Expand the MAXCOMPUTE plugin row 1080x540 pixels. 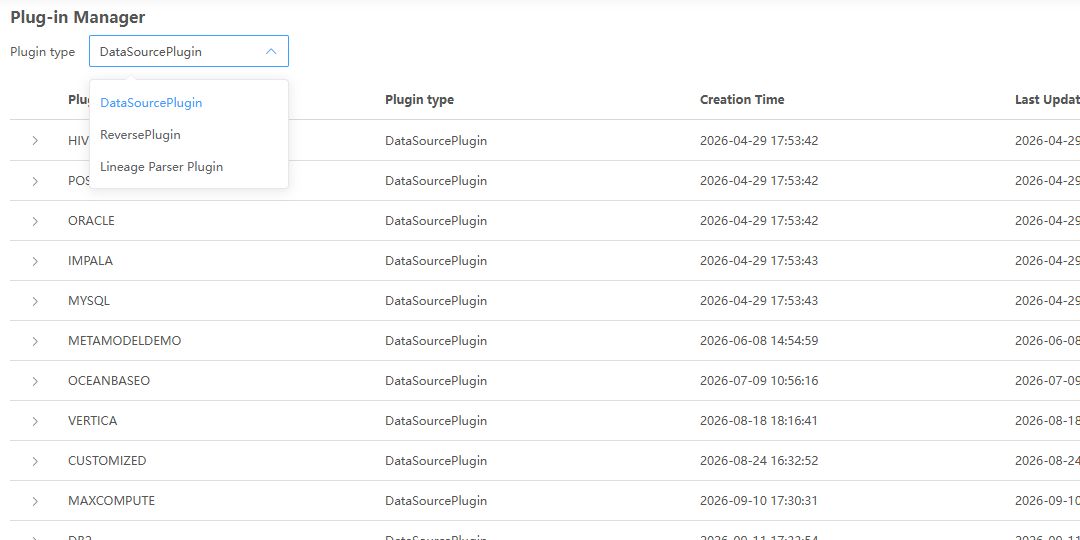coord(35,501)
